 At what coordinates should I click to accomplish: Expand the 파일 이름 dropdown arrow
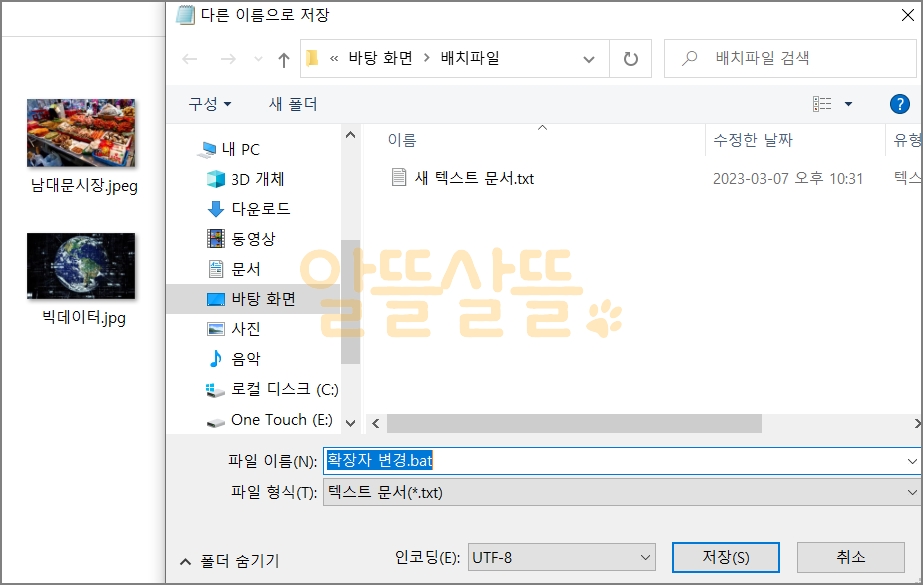point(912,461)
